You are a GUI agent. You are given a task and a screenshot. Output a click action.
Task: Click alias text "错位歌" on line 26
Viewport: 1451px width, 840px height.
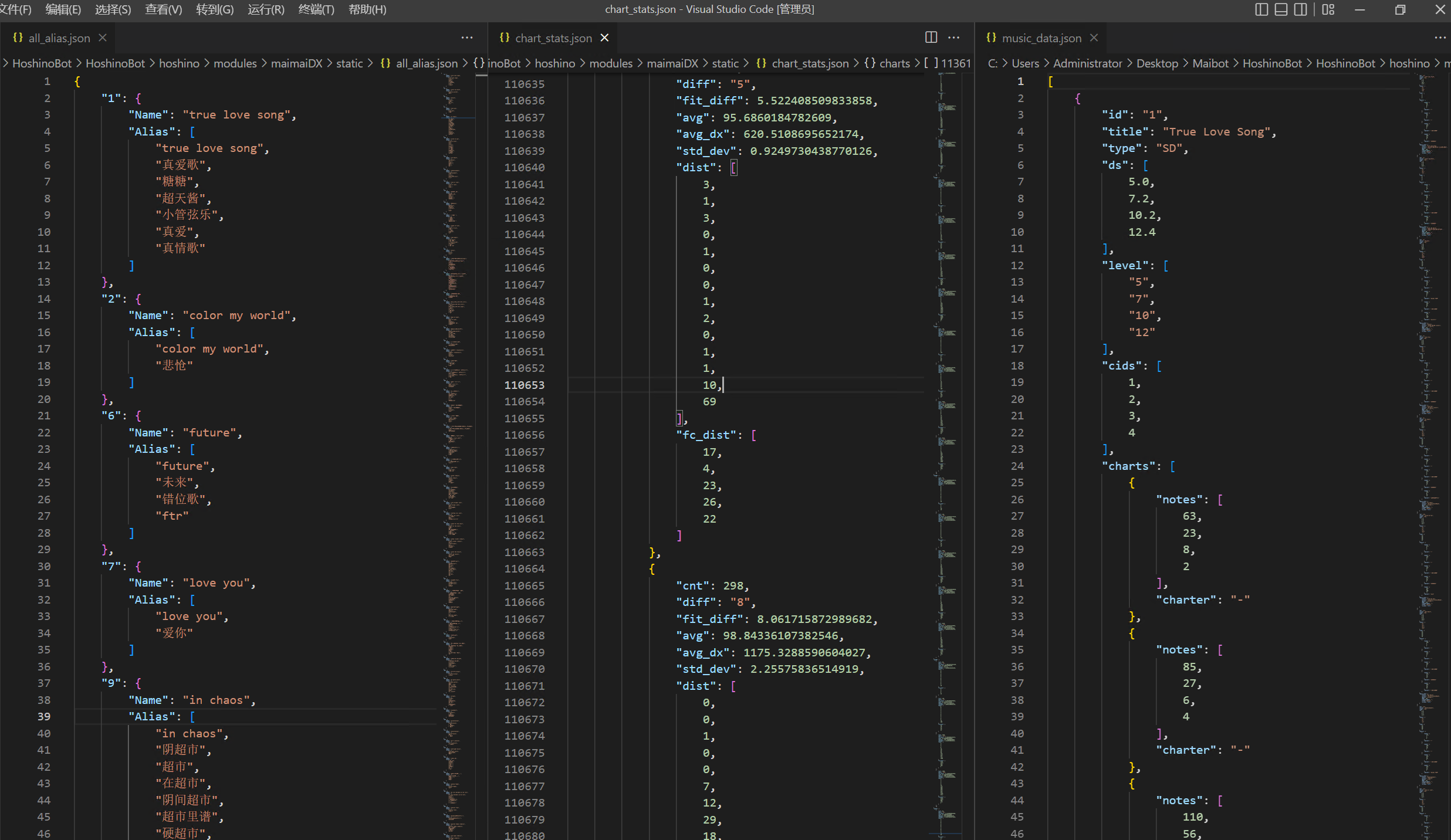click(x=181, y=499)
